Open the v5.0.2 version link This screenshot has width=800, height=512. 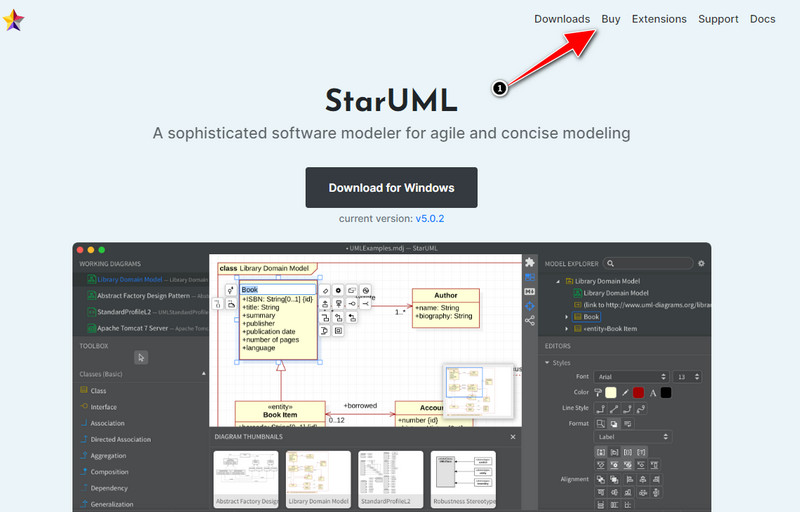click(x=430, y=218)
